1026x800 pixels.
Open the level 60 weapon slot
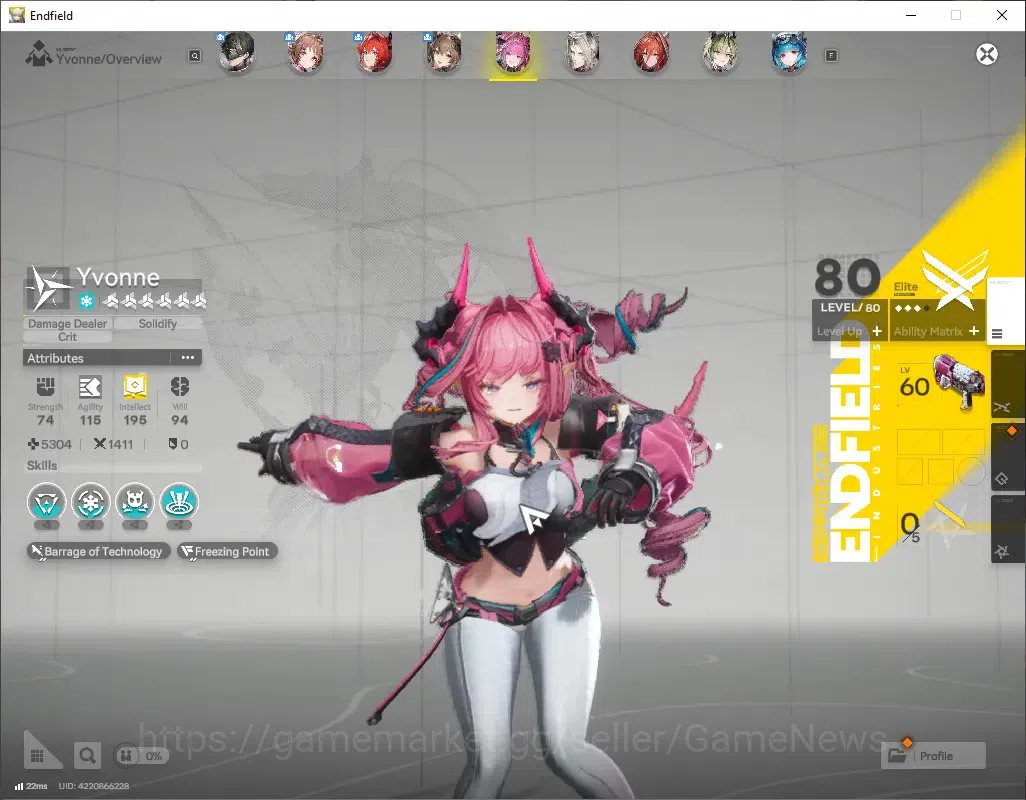pyautogui.click(x=942, y=383)
